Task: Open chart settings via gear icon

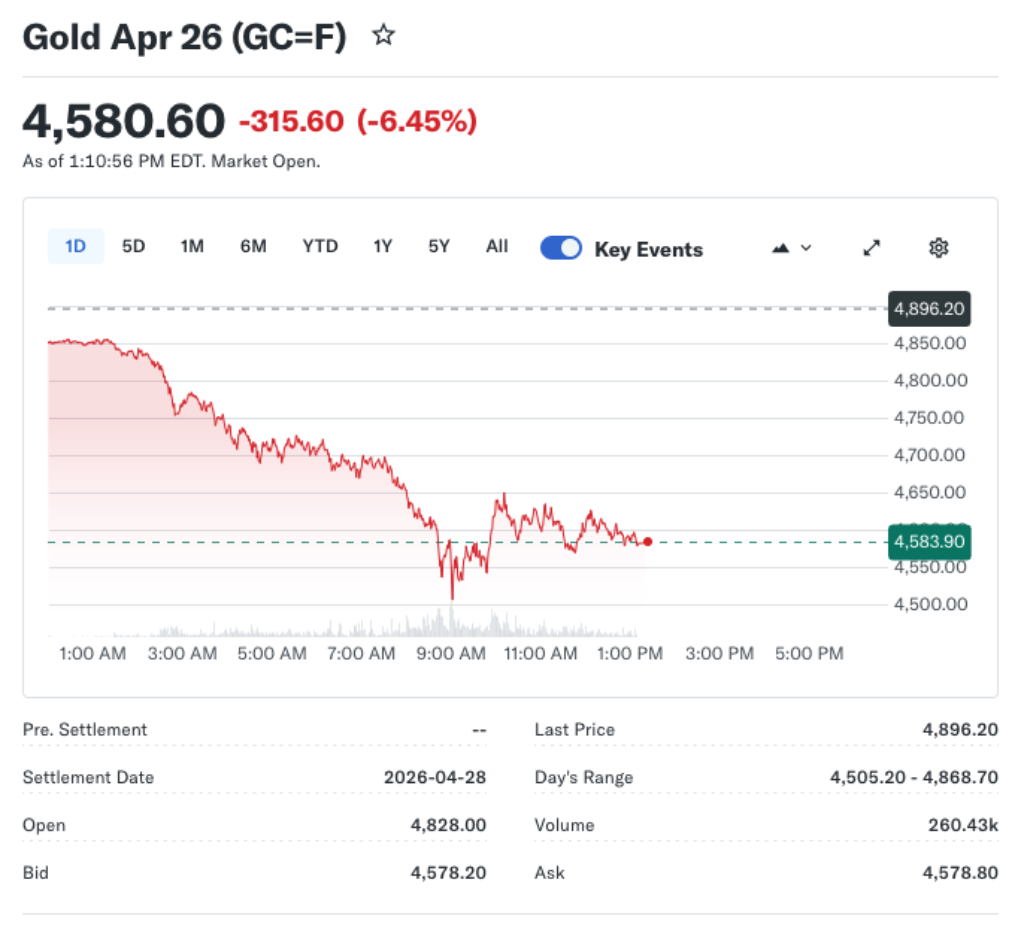Action: tap(938, 247)
